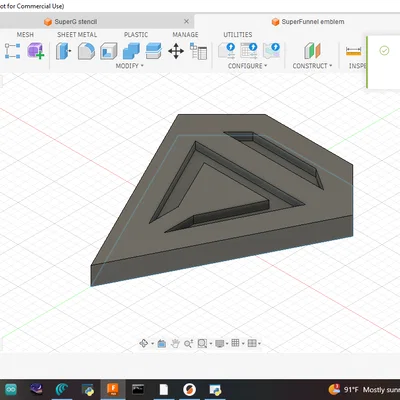The image size is (400, 400).
Task: Activate the Pan hand tool
Action: coord(175,343)
